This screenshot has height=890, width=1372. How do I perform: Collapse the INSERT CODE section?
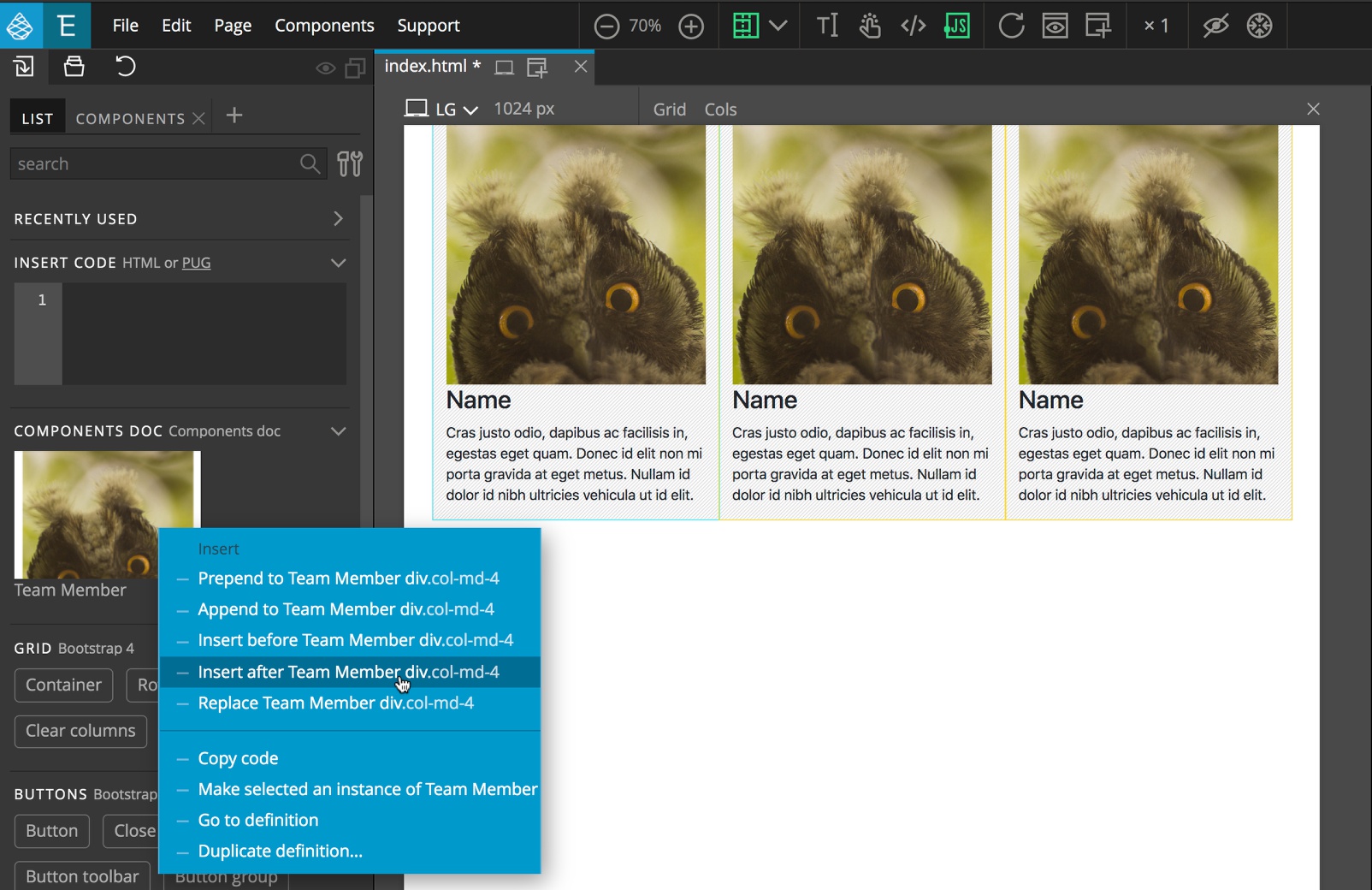pos(339,263)
